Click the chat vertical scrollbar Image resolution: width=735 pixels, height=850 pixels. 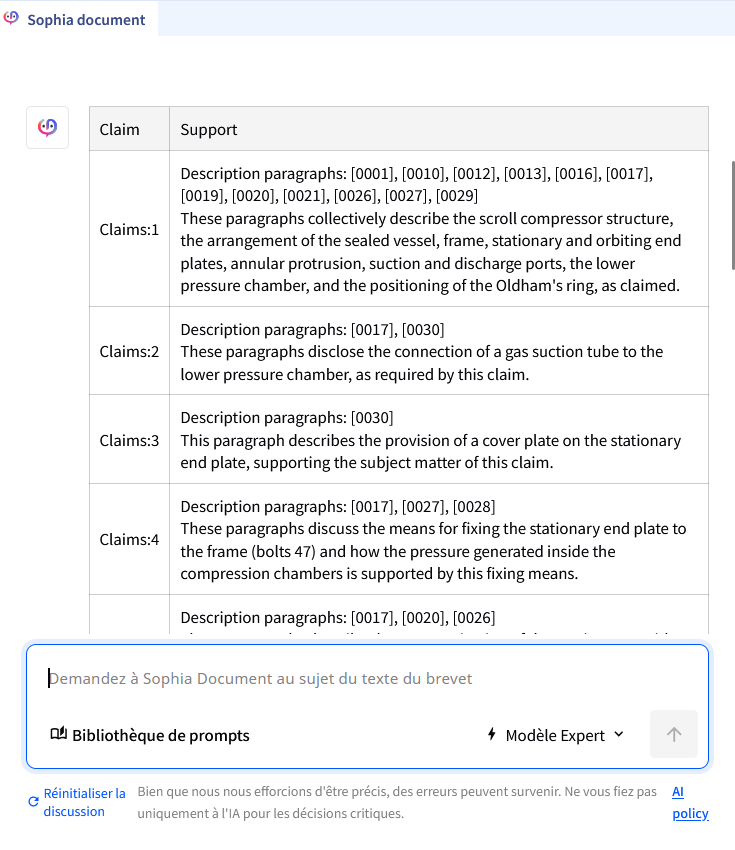coord(732,210)
